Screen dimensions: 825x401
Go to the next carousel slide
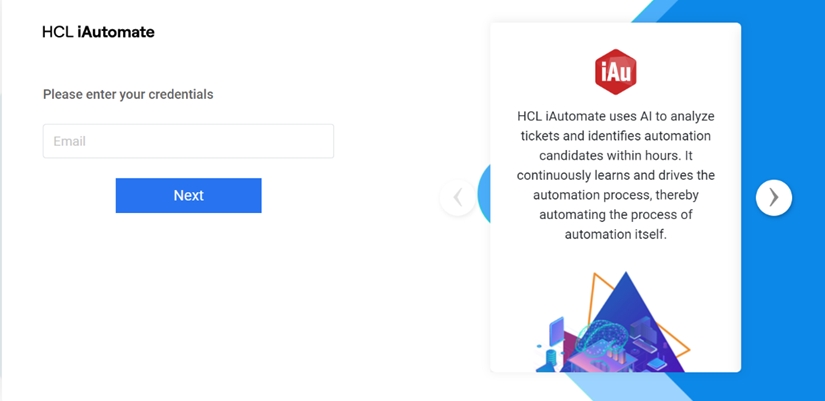pos(773,197)
